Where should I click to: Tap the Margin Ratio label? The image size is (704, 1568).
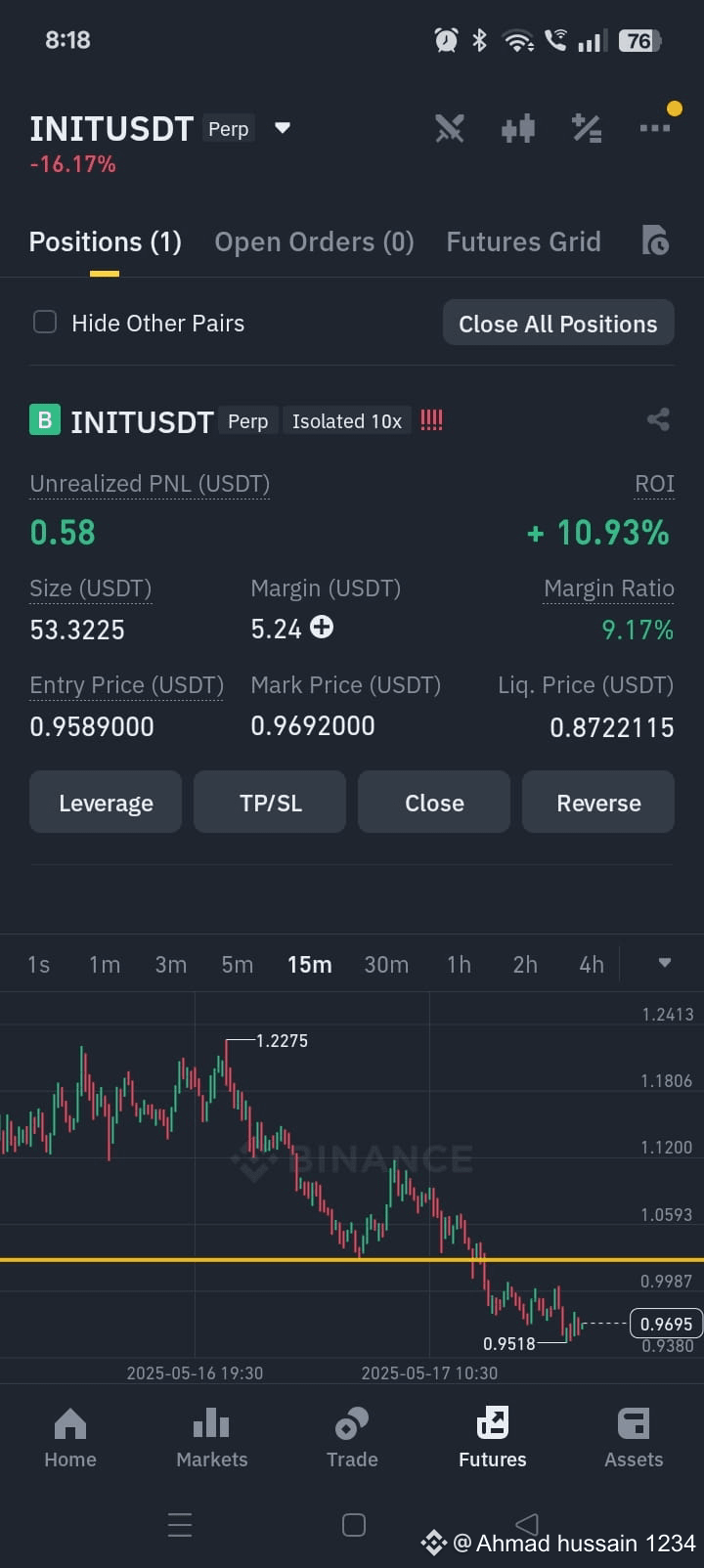pyautogui.click(x=608, y=588)
